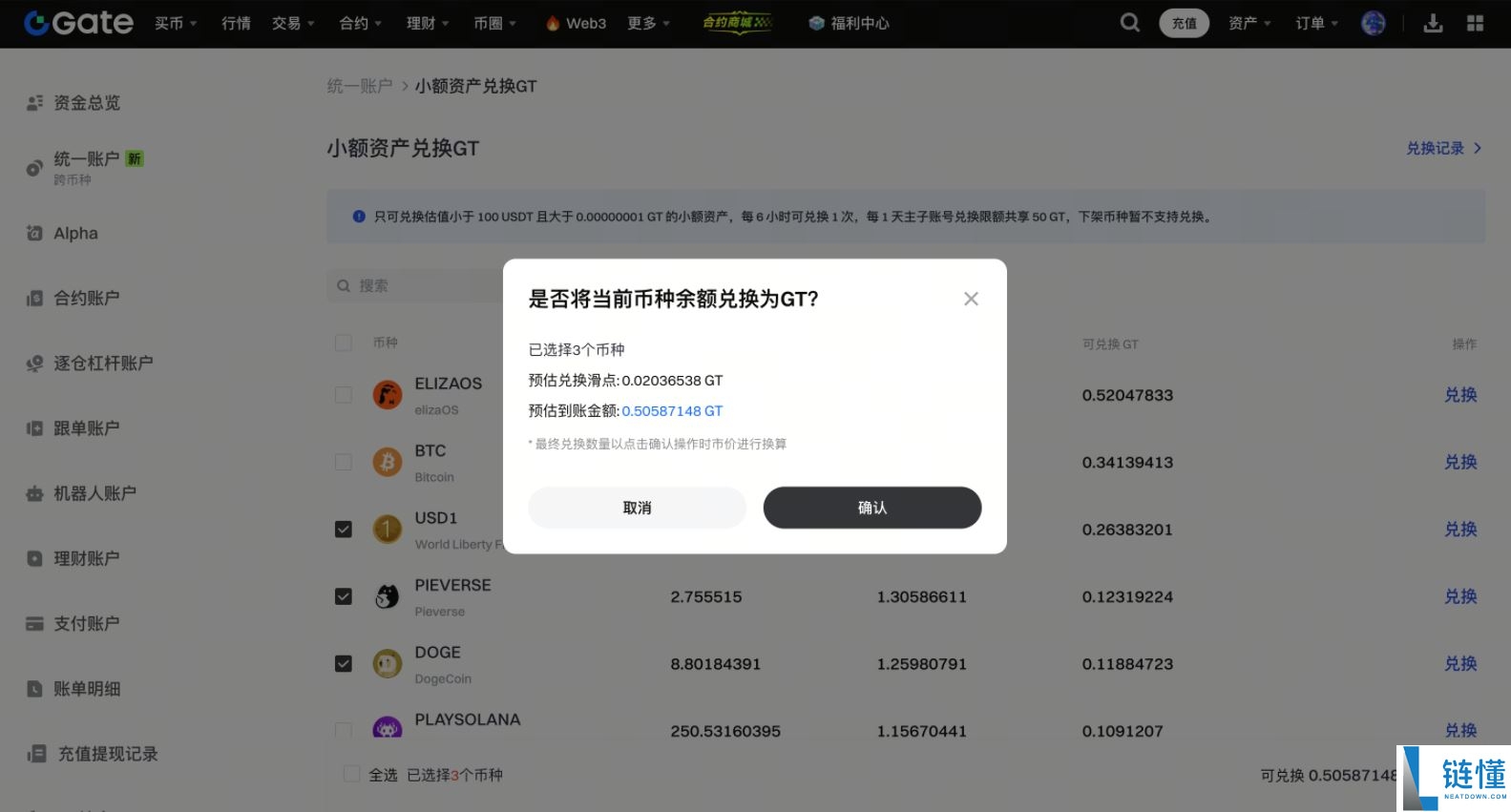Expand the 交易 dropdown menu
This screenshot has height=812, width=1511.
[x=293, y=23]
